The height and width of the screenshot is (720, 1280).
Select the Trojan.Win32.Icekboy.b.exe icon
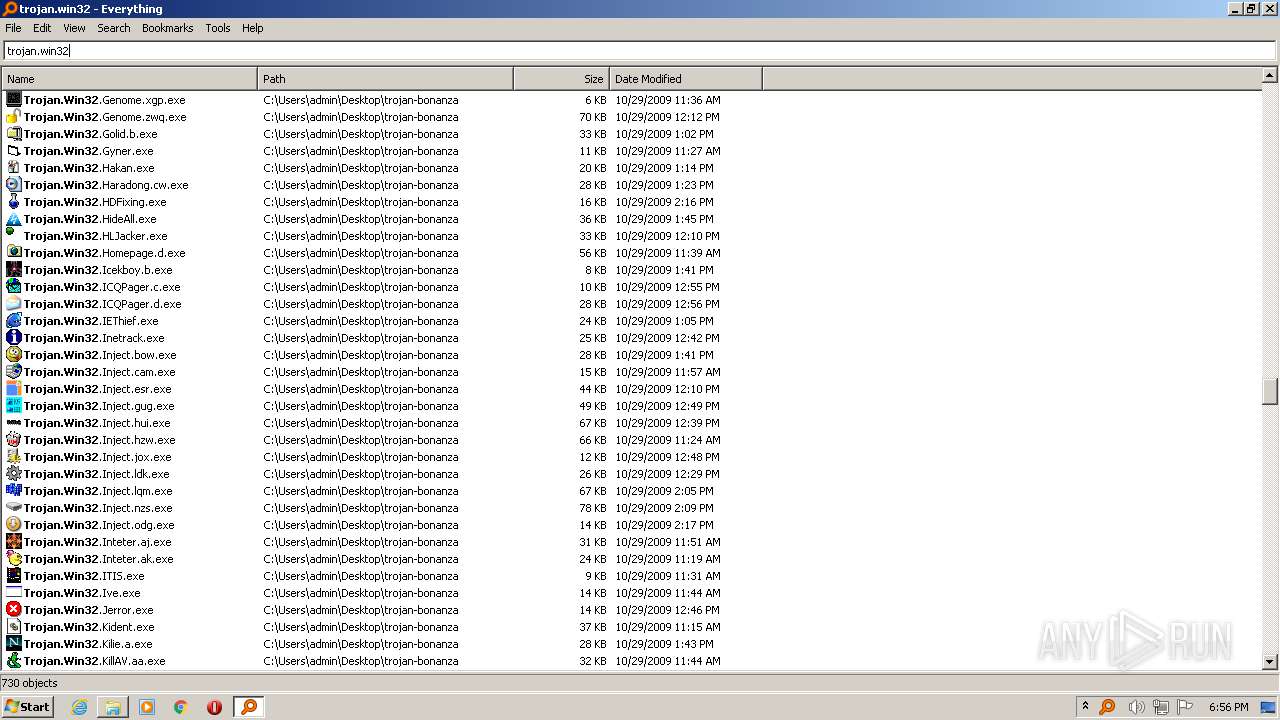(x=14, y=270)
